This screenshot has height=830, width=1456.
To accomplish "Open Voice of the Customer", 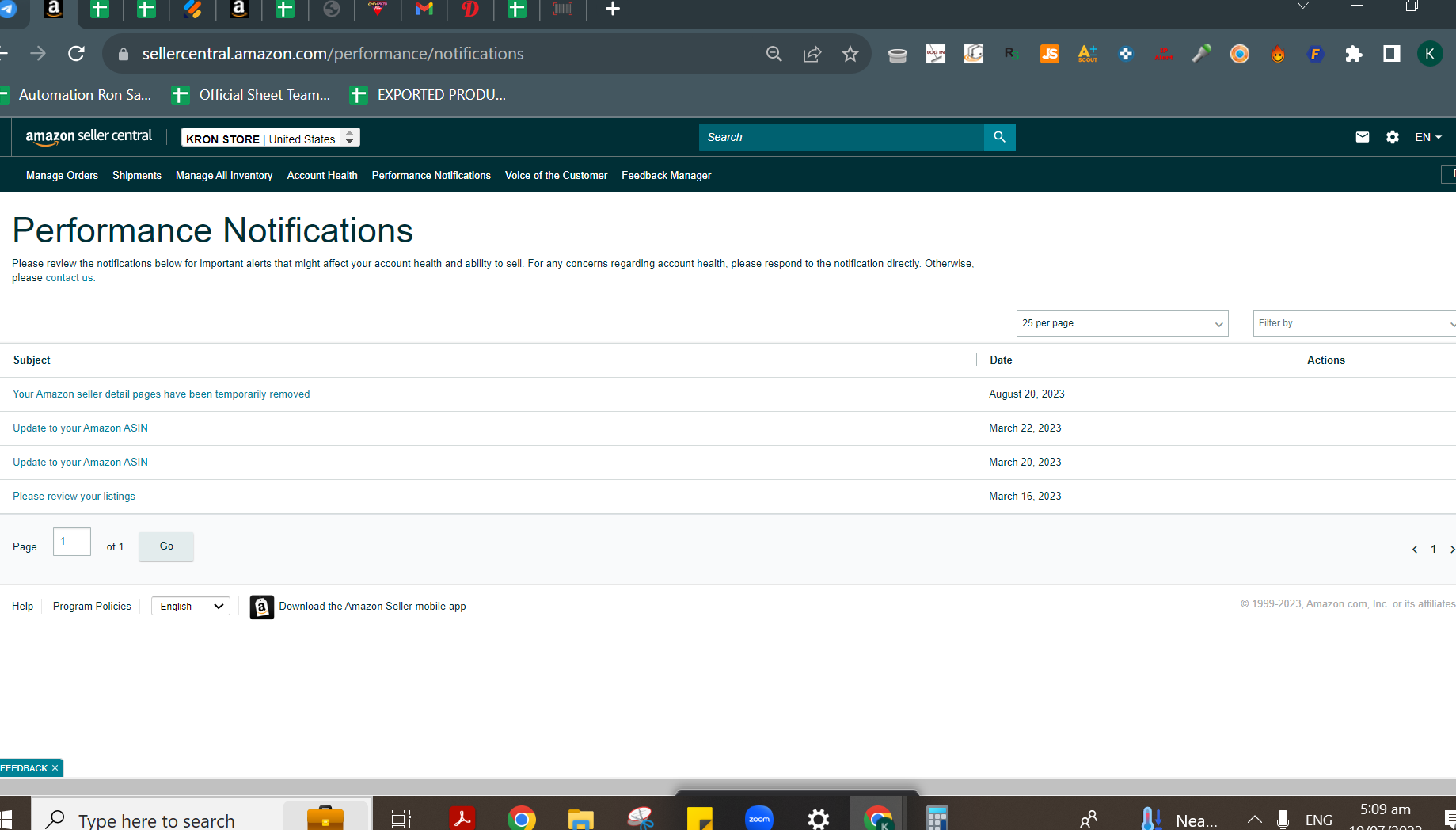I will [x=557, y=176].
